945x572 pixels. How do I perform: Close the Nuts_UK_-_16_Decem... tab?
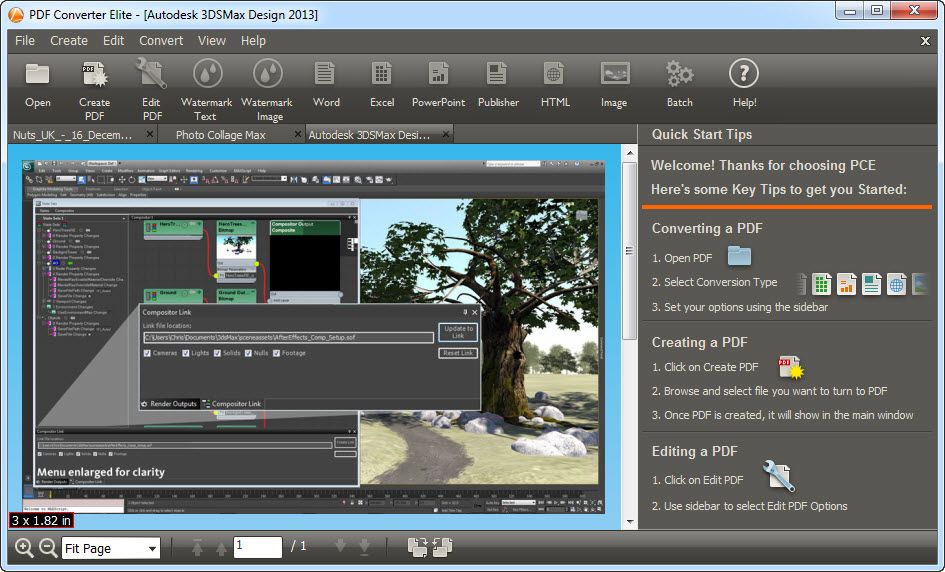click(149, 134)
